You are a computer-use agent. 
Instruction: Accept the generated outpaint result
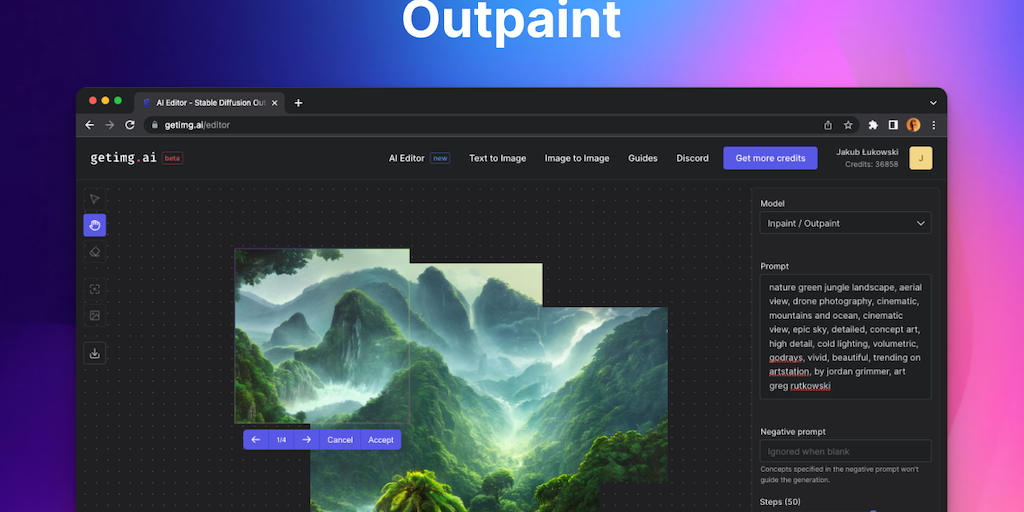pos(381,440)
